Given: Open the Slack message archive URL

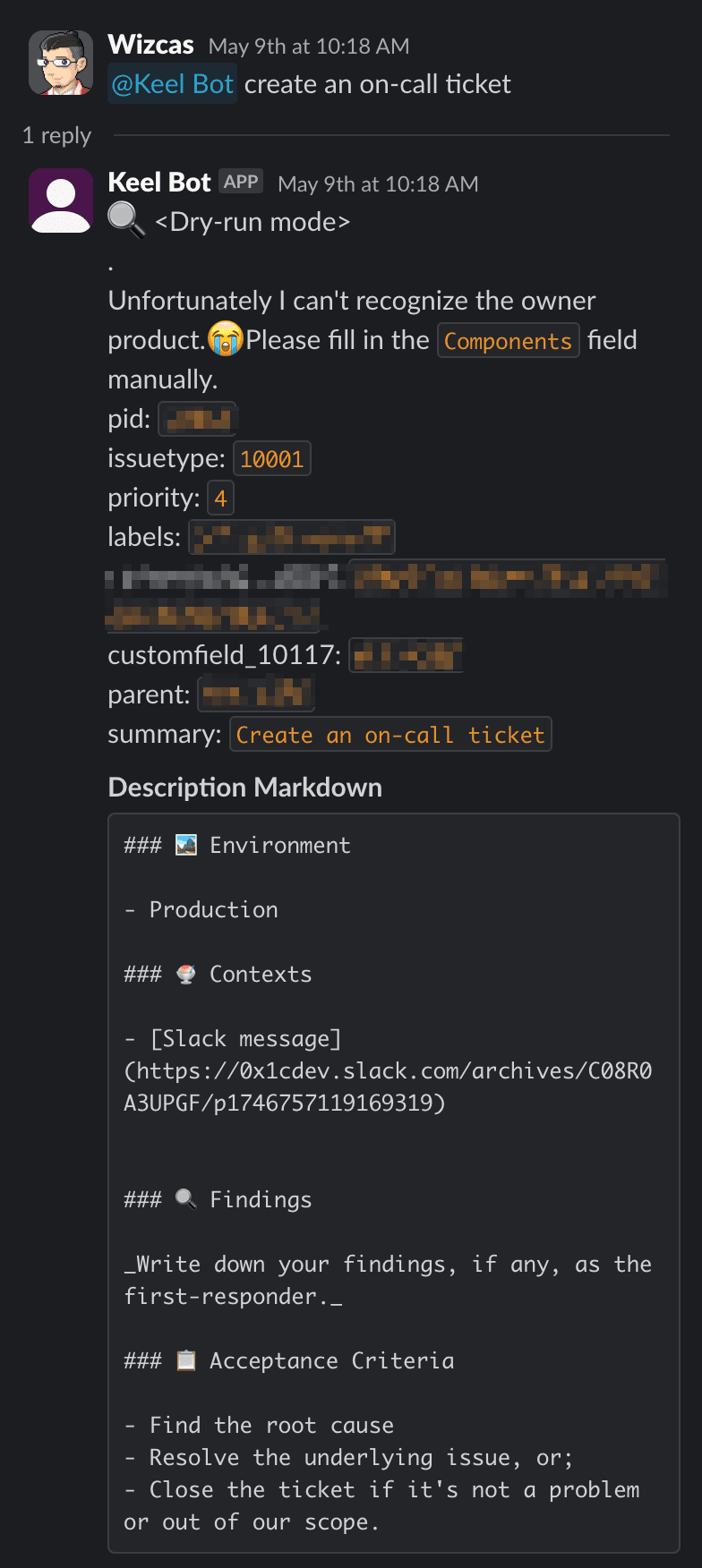Looking at the screenshot, I should click(x=388, y=1087).
